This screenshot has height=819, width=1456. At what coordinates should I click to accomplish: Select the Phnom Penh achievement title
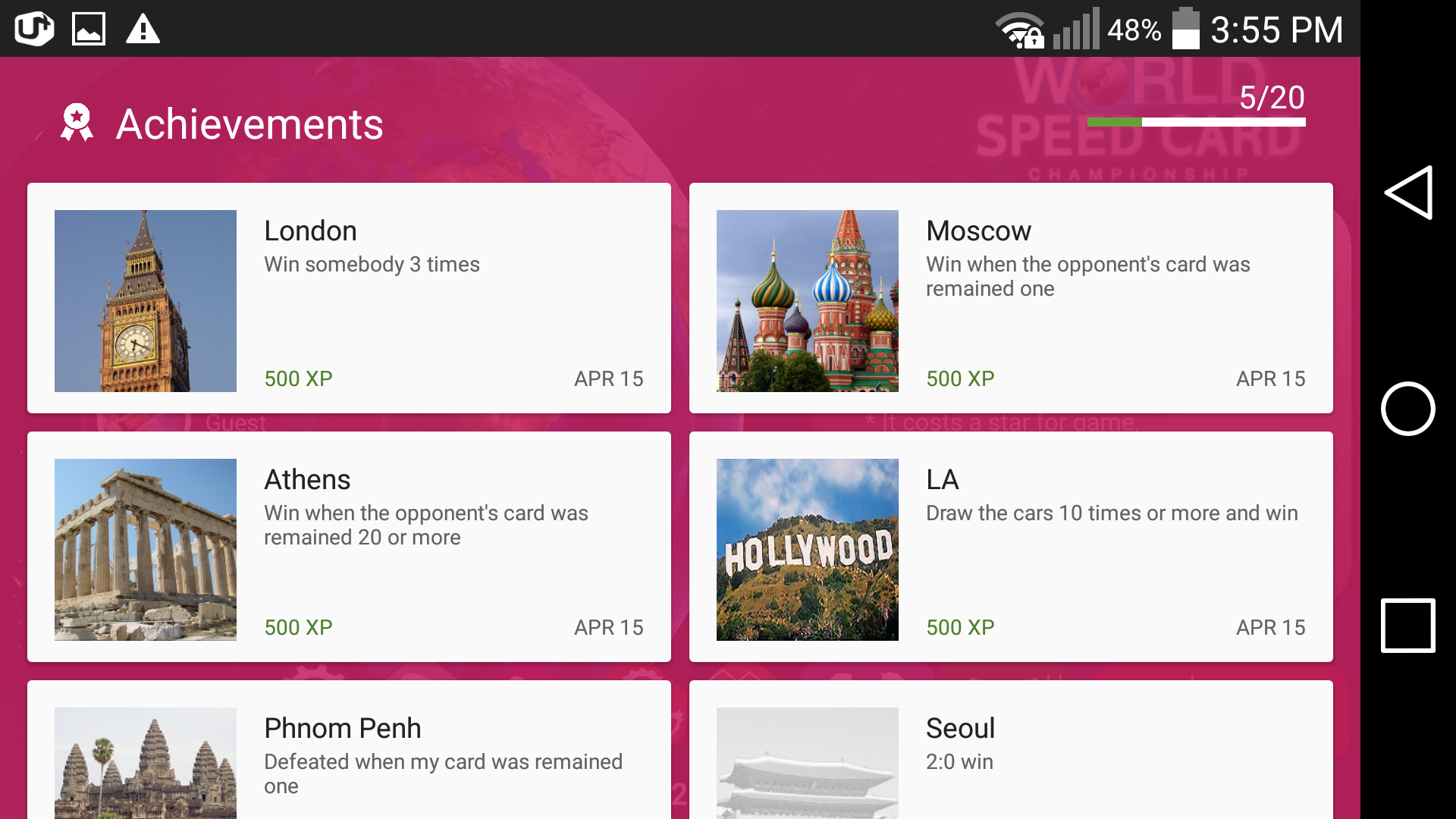click(x=343, y=728)
